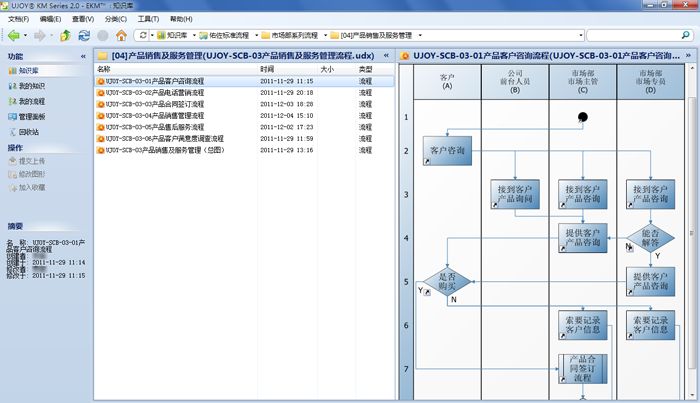700x403 pixels.
Task: Click in the search input field
Action: click(x=634, y=35)
